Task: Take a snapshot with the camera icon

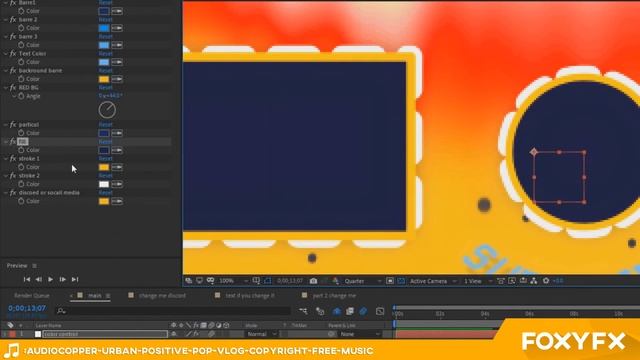Action: pos(313,281)
